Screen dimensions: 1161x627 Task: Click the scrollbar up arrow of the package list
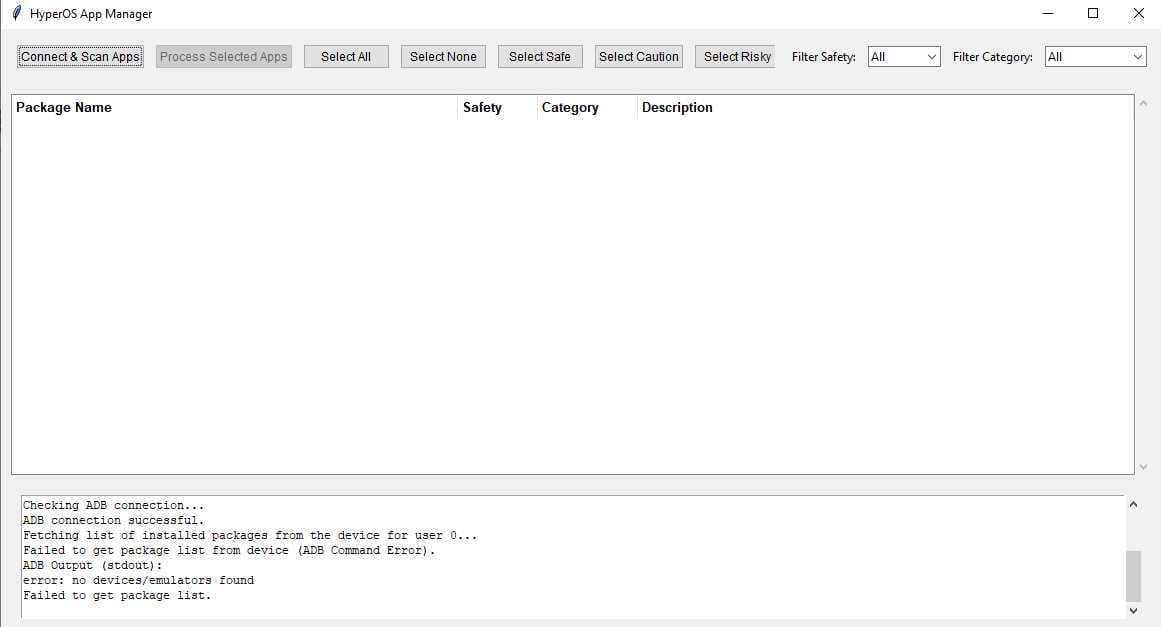click(x=1142, y=100)
